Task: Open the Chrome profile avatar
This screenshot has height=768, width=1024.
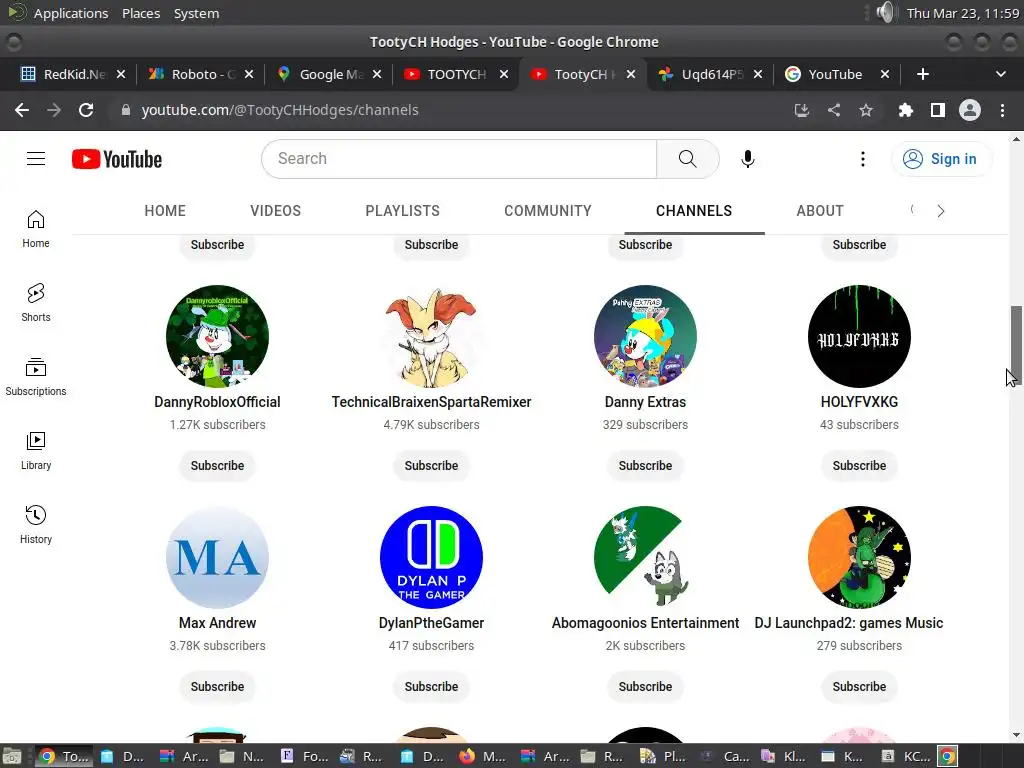Action: click(970, 110)
